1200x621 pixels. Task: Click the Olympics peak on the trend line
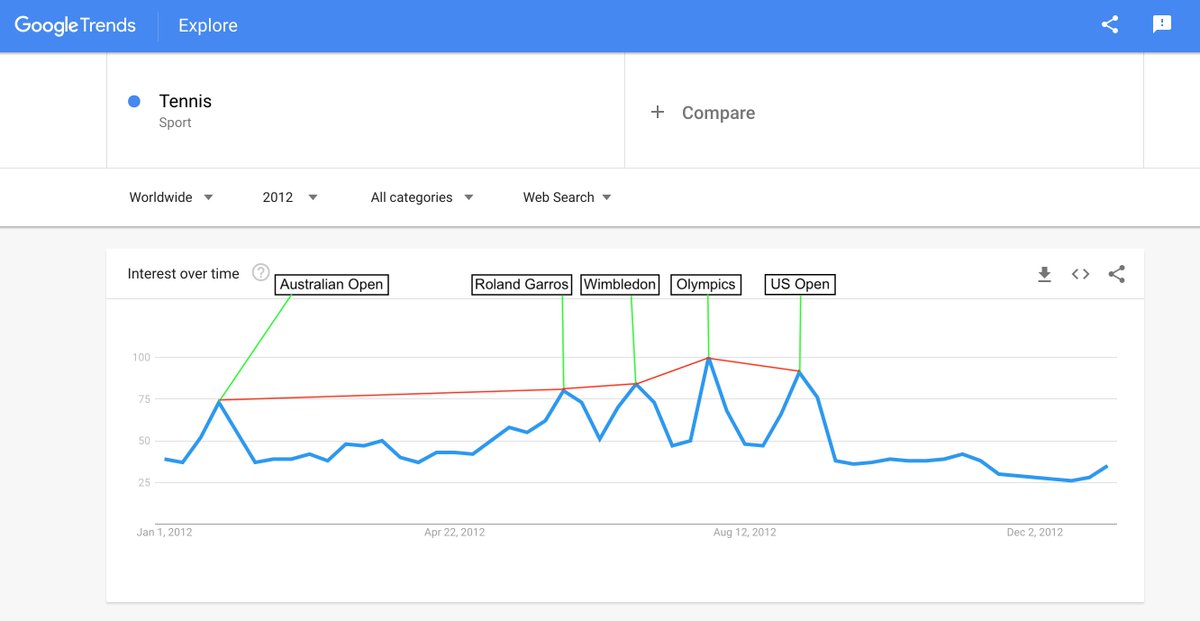pos(709,357)
